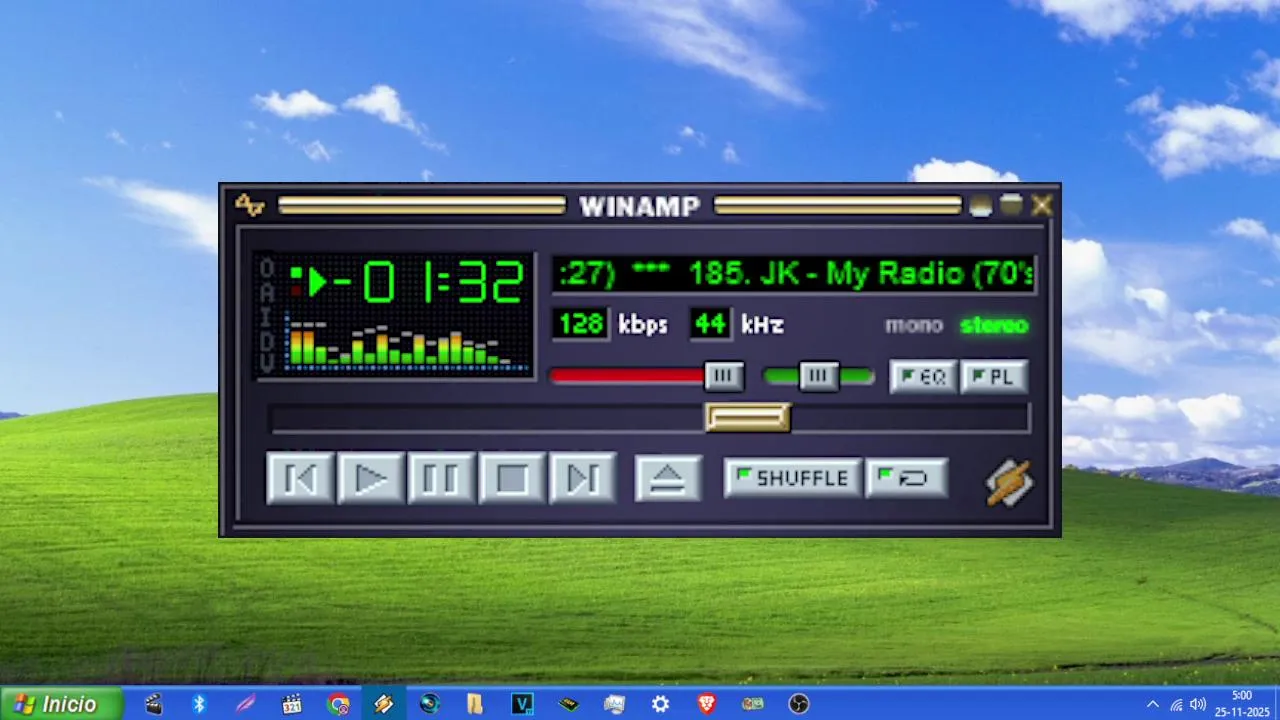Open the clapperboard app in taskbar
Image resolution: width=1280 pixels, height=720 pixels.
[153, 704]
